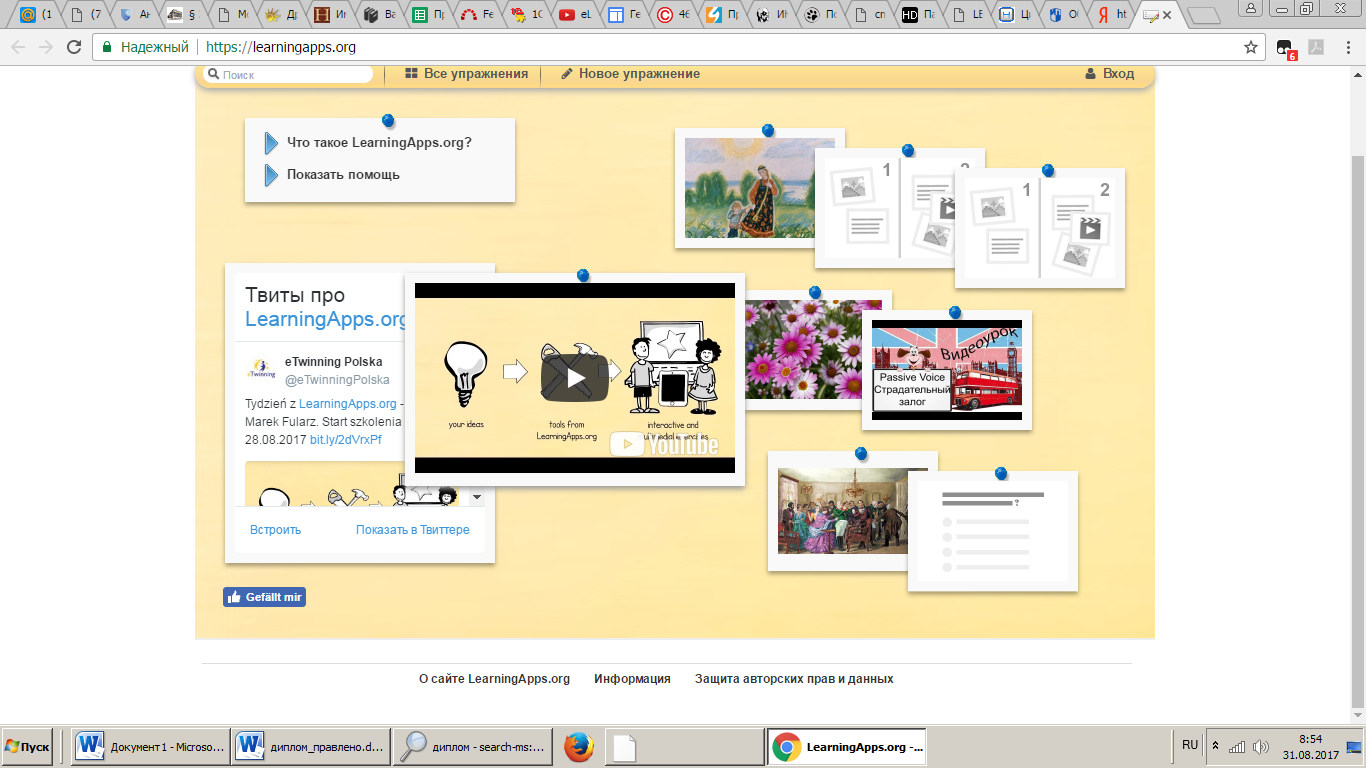Open the Информация footer link

coord(632,679)
